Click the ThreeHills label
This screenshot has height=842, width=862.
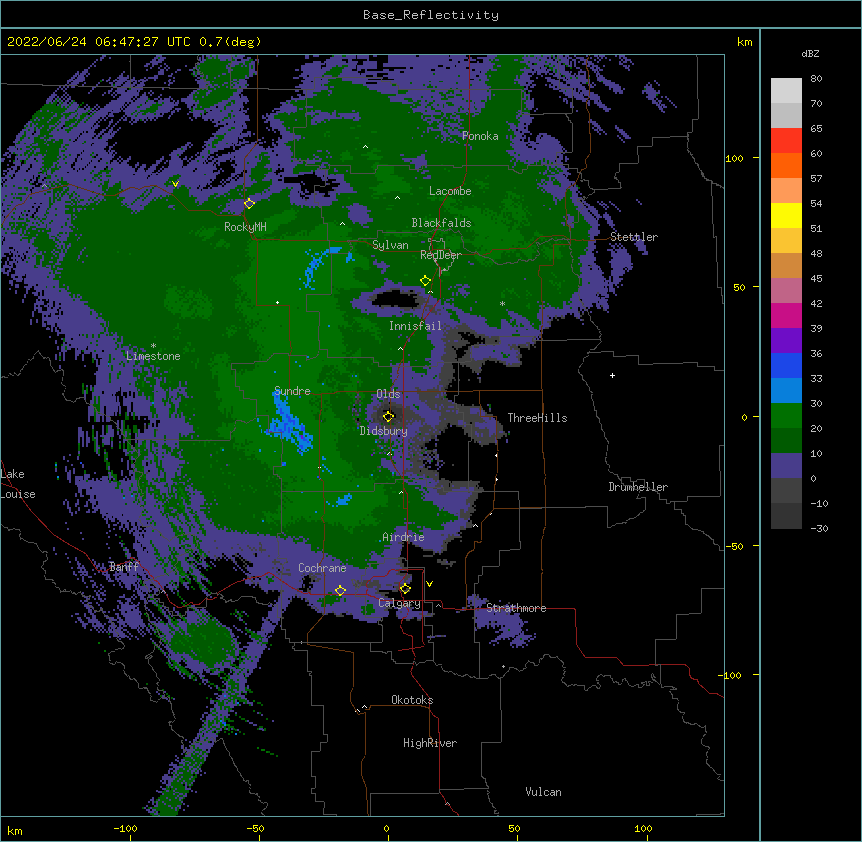click(537, 418)
